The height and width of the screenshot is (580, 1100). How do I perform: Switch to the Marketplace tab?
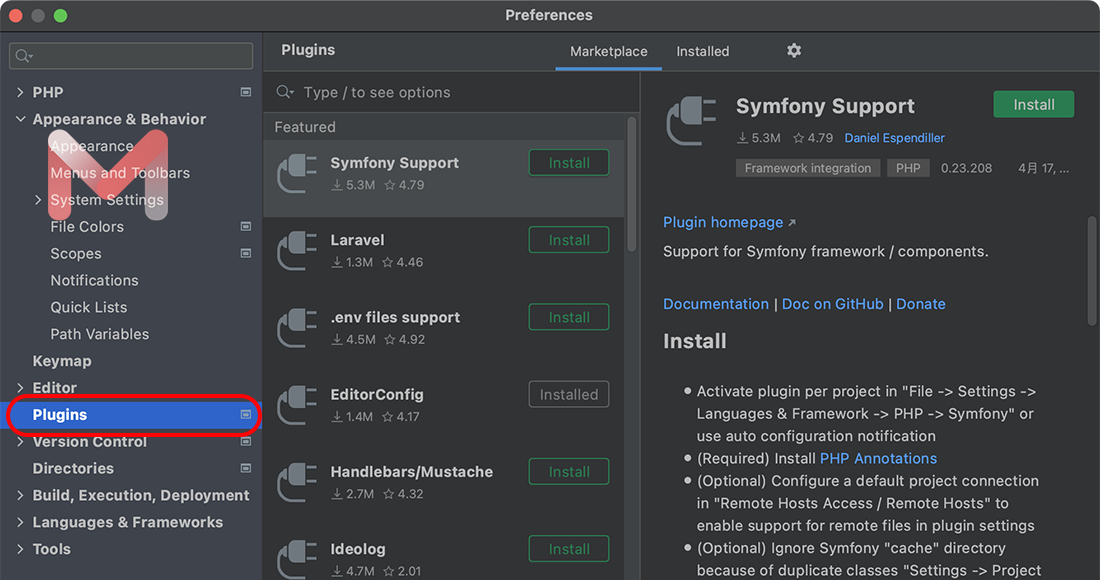tap(608, 51)
